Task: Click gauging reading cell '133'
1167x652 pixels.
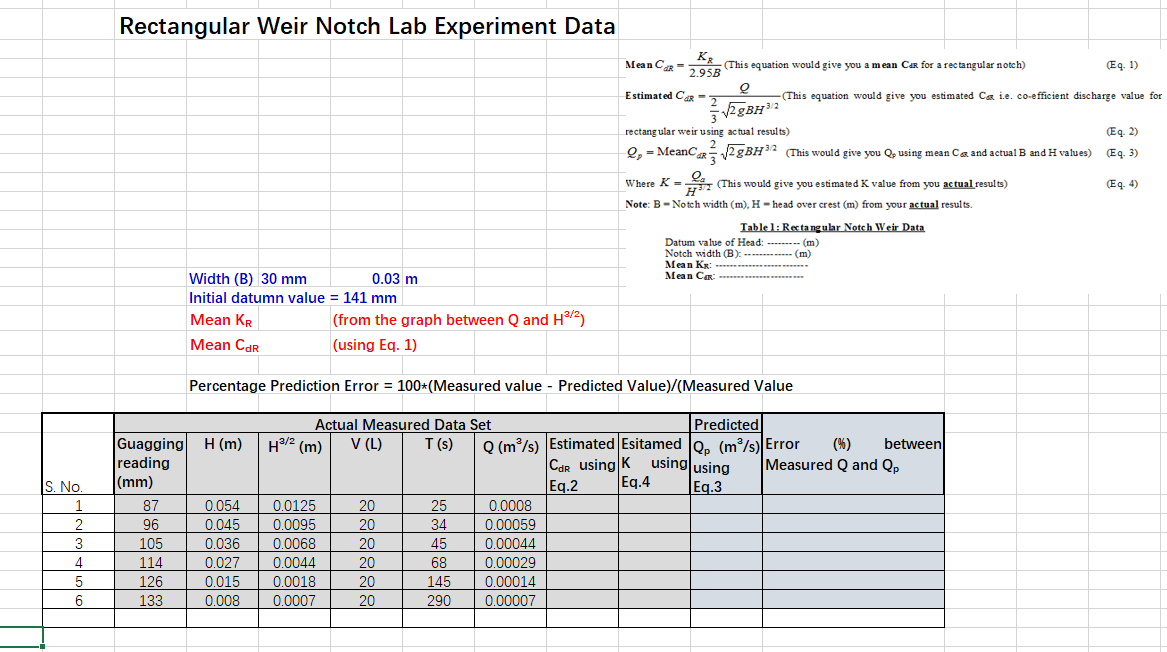Action: (x=150, y=601)
